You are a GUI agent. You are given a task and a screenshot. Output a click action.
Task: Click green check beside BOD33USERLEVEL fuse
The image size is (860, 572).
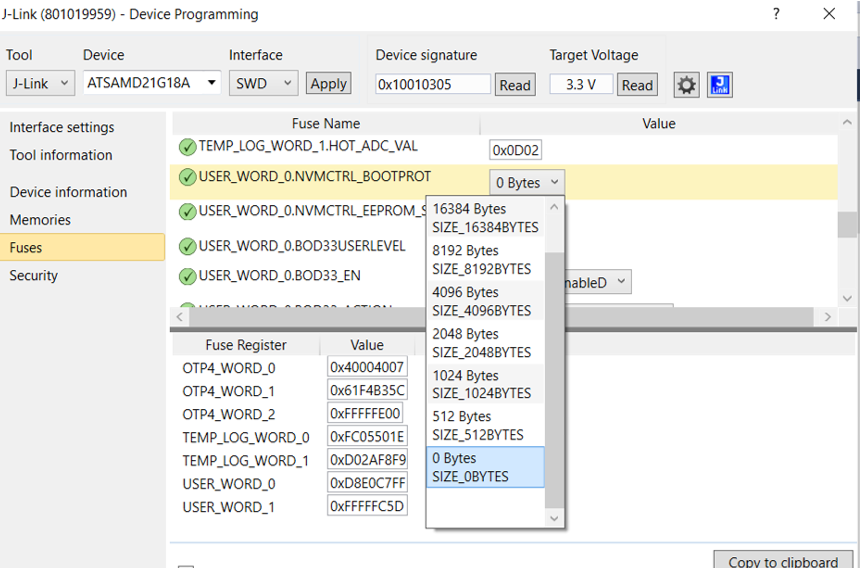(x=187, y=246)
